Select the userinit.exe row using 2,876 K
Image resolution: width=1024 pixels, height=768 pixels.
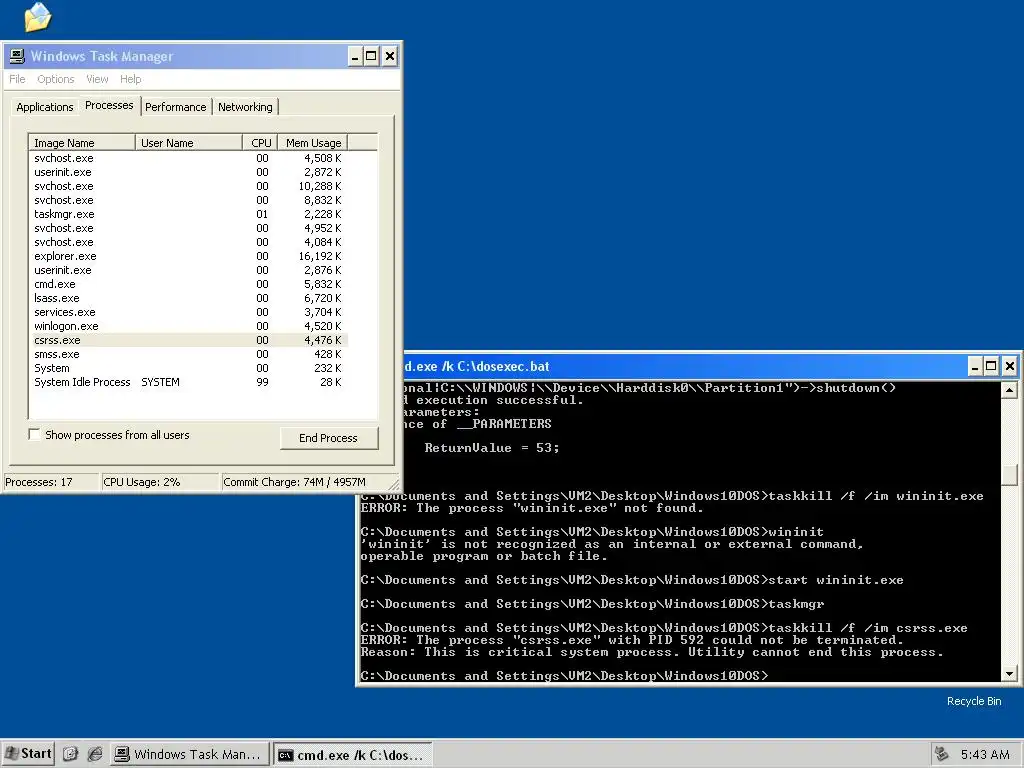pos(189,270)
